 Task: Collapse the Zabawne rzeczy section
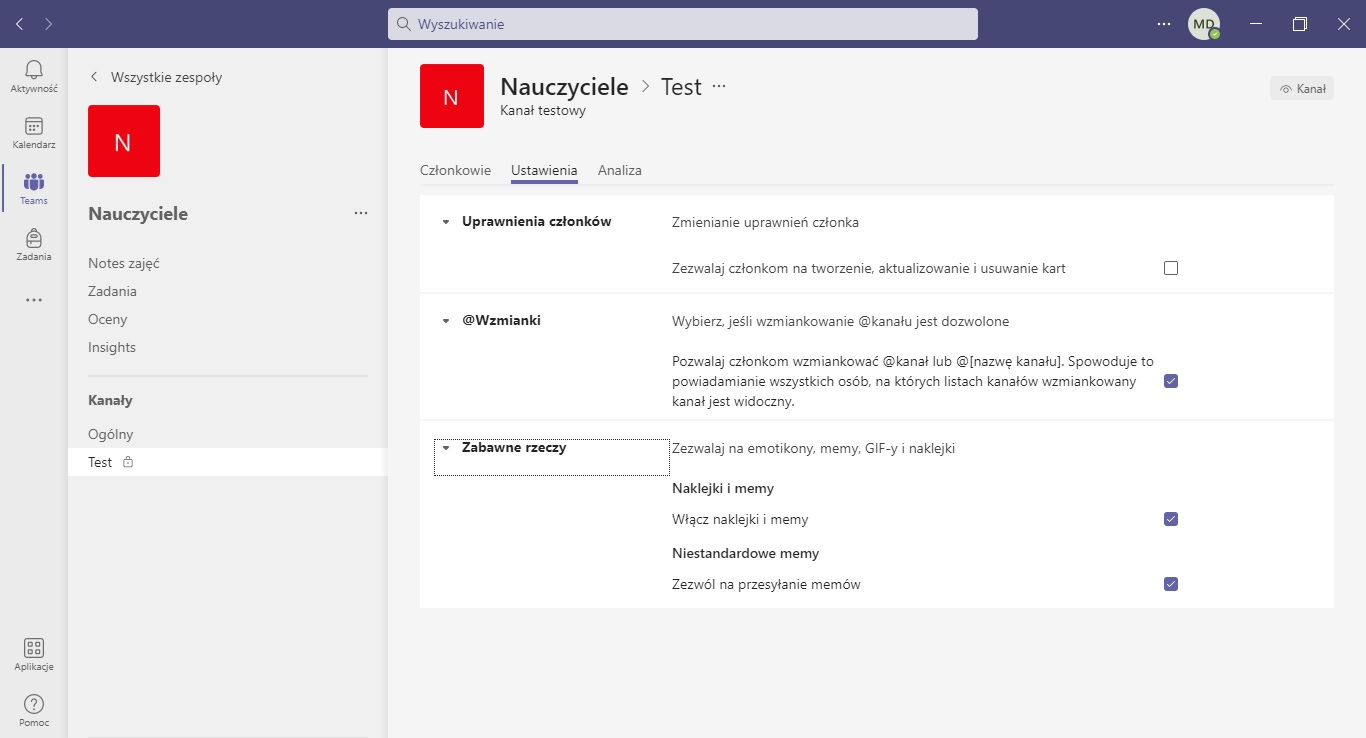pos(446,448)
